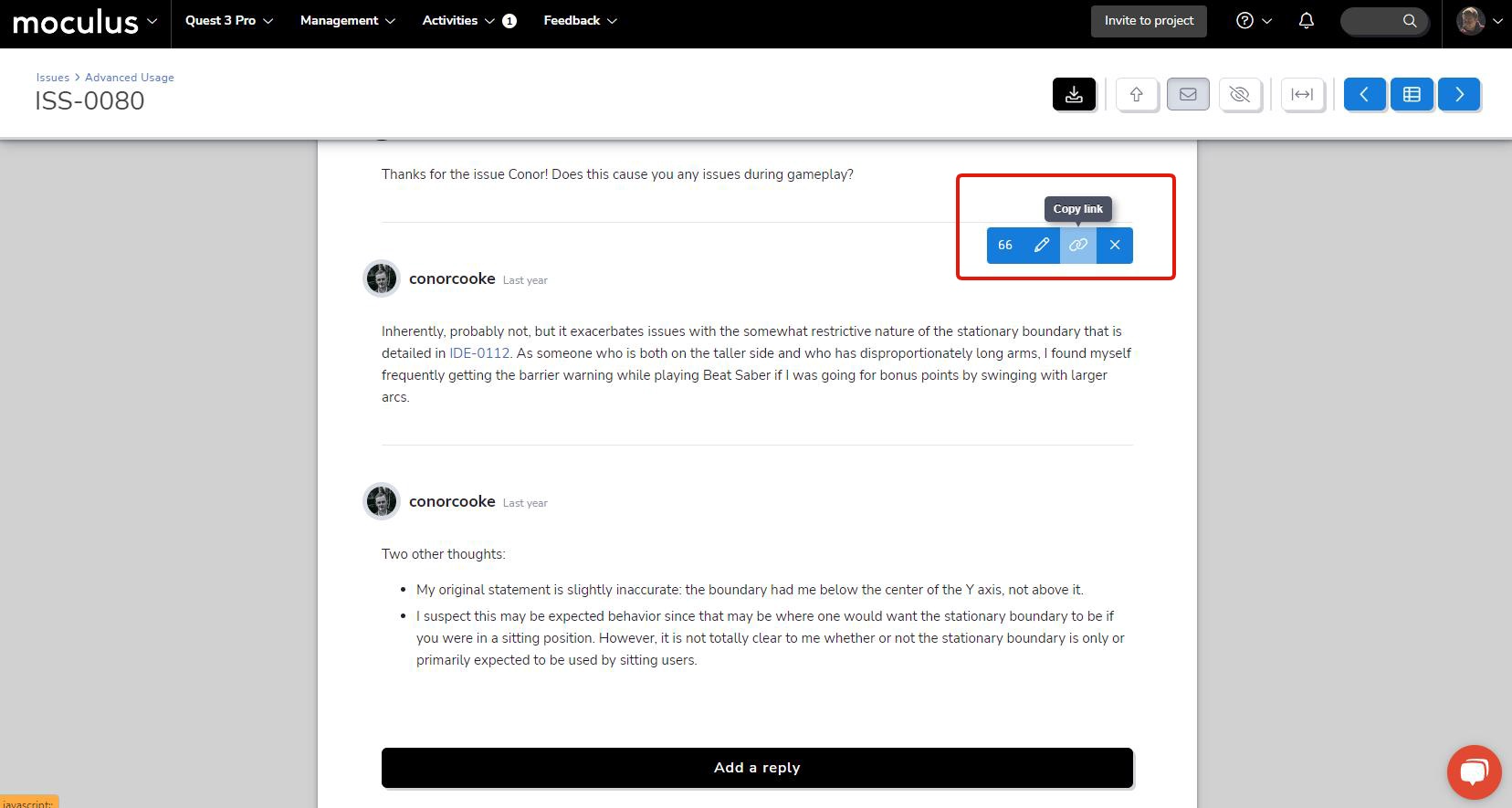Click the download icon button
The height and width of the screenshot is (808, 1512).
(x=1074, y=94)
